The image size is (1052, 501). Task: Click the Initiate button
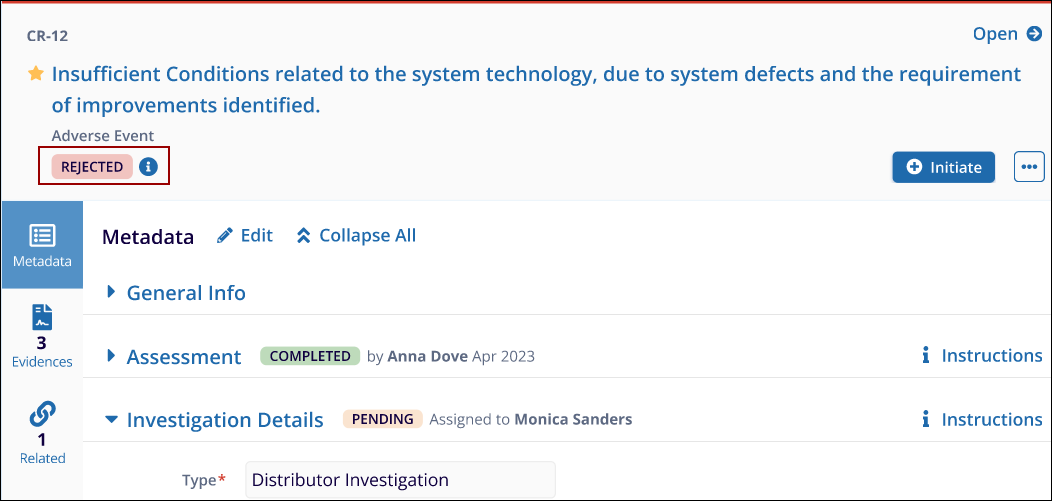tap(943, 167)
